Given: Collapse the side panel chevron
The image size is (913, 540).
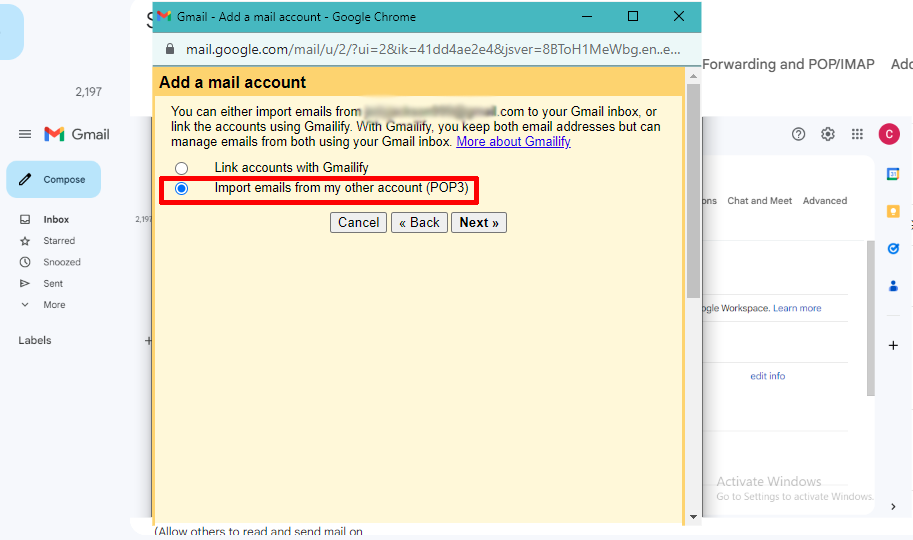Looking at the screenshot, I should (x=893, y=507).
